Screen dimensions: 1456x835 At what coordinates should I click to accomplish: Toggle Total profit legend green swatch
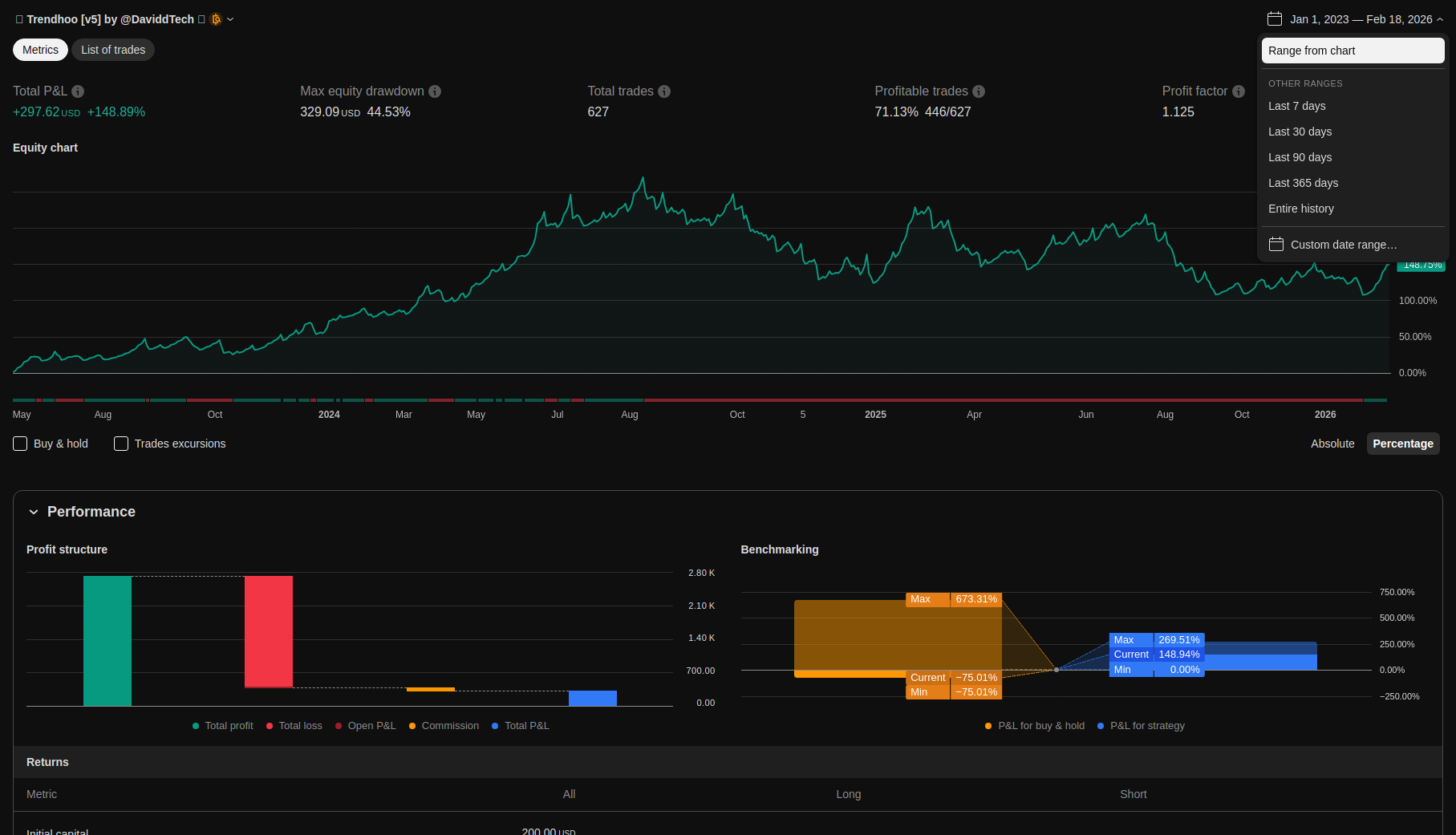(x=196, y=726)
